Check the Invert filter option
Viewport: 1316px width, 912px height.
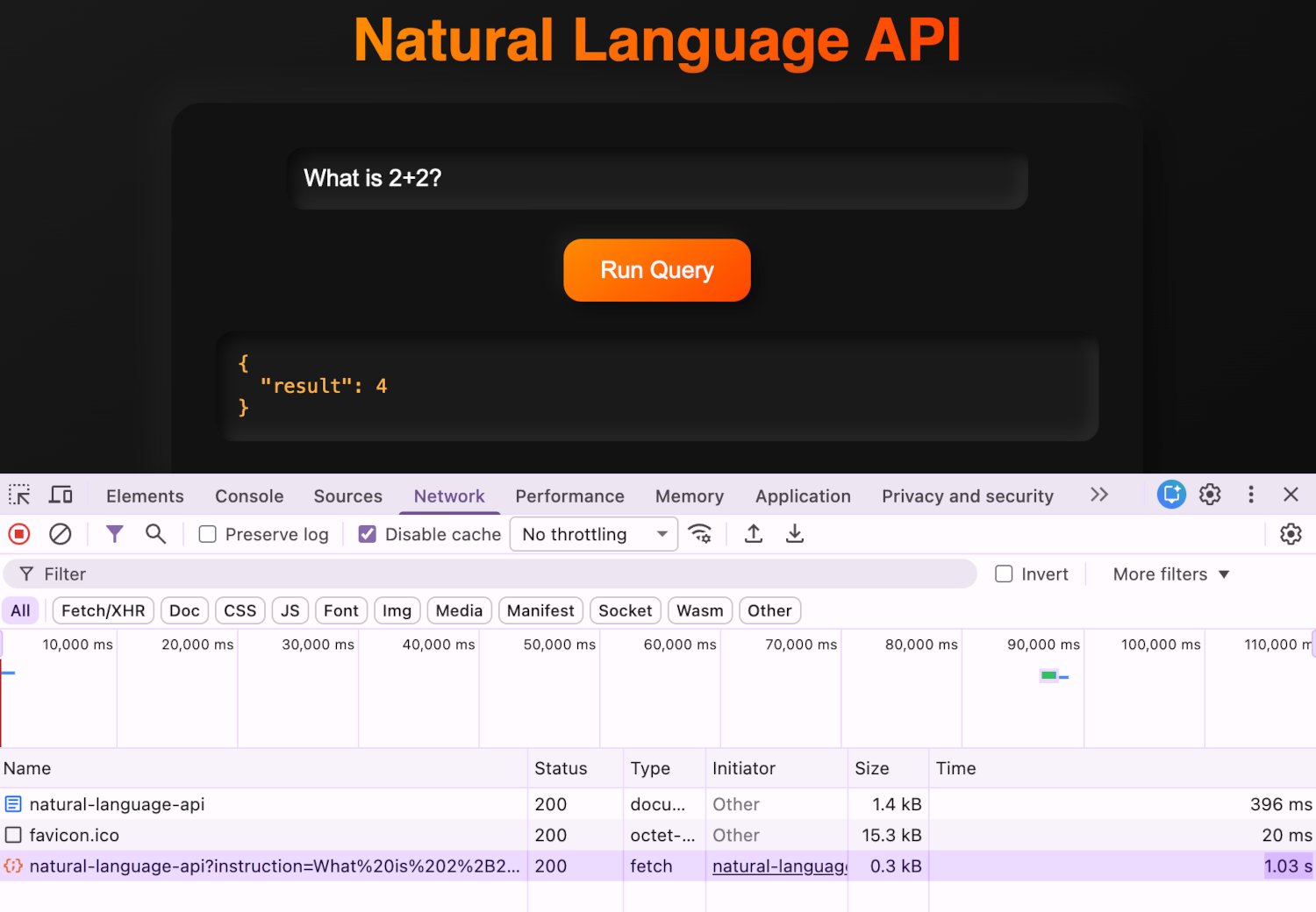click(x=1004, y=574)
